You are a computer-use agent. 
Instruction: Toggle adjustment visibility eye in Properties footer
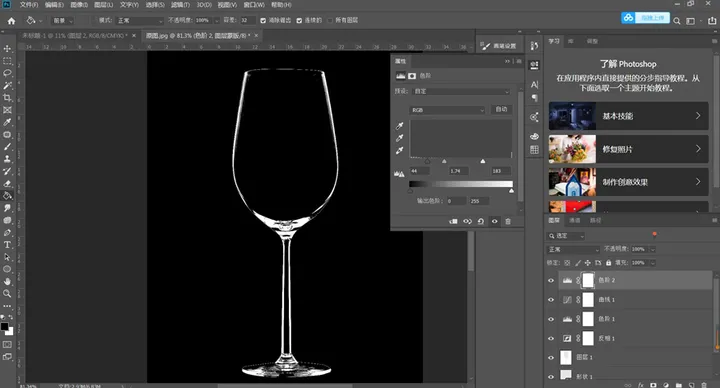click(495, 221)
